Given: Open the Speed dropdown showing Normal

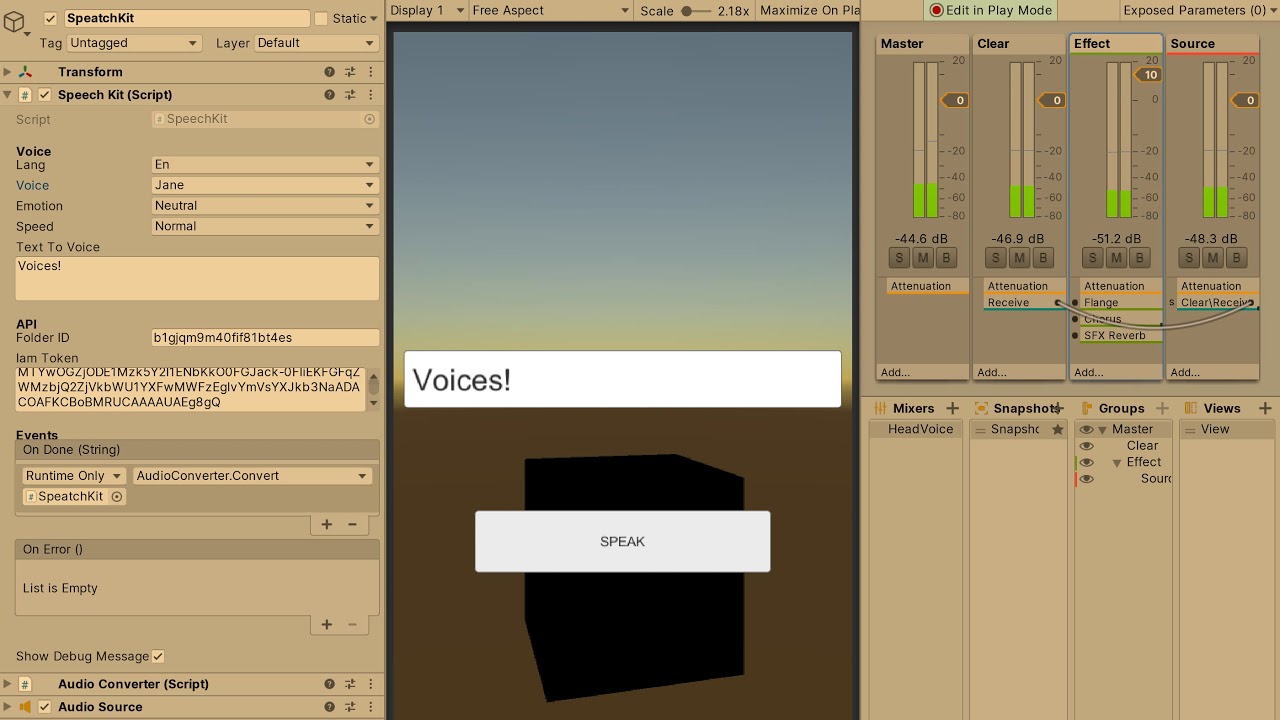Looking at the screenshot, I should (x=265, y=226).
